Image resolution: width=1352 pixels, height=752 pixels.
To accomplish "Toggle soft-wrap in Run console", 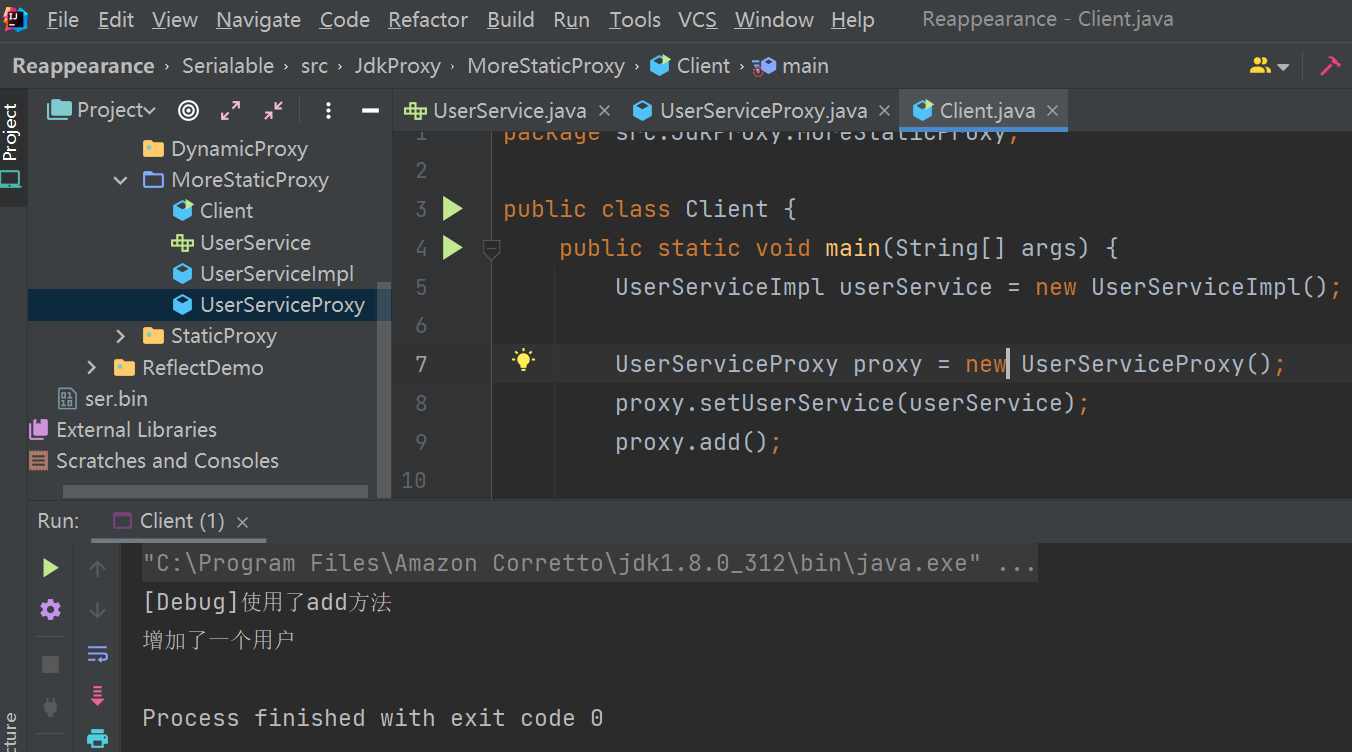I will tap(97, 654).
